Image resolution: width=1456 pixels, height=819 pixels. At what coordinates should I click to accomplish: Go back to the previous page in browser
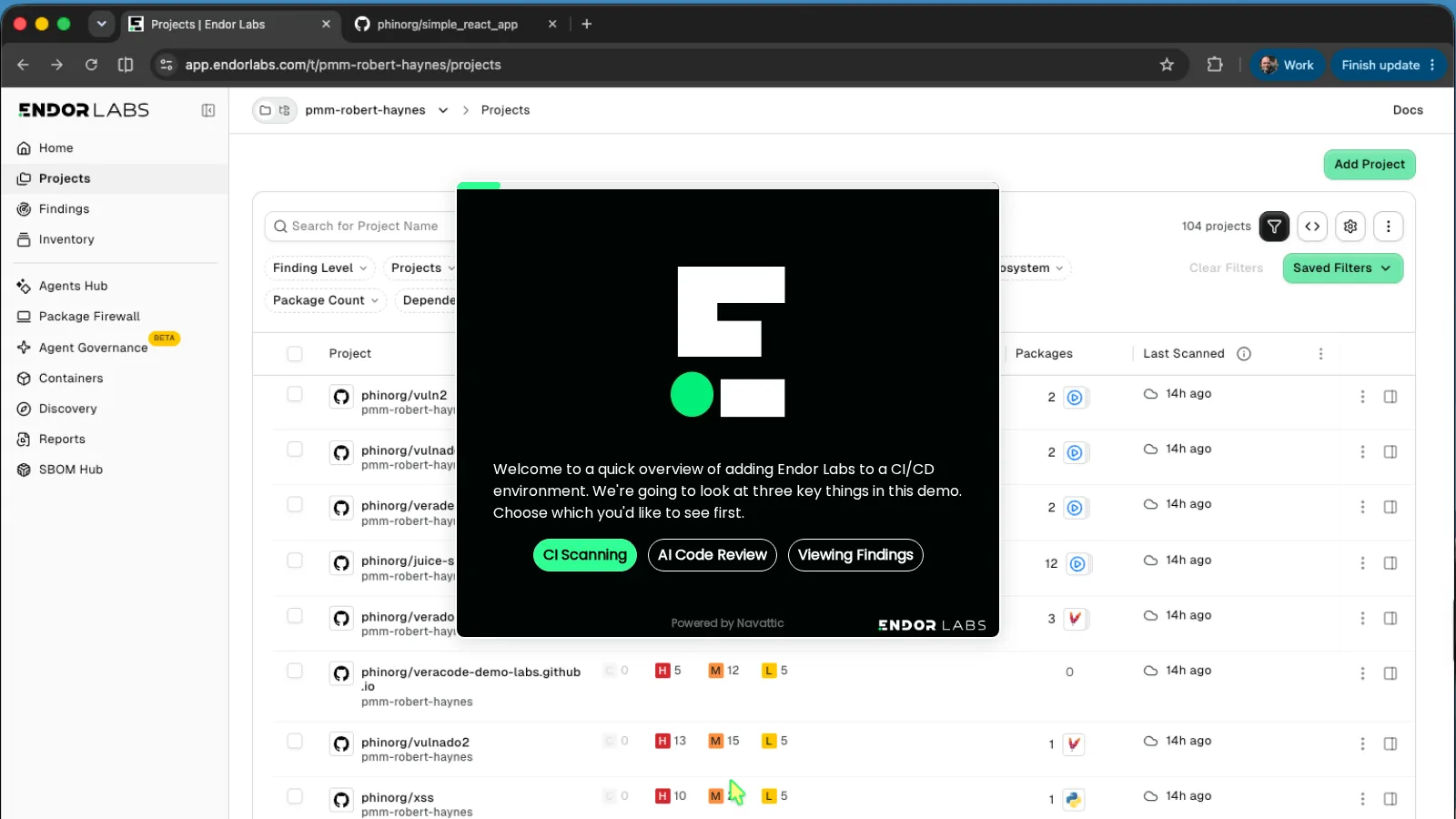pos(23,65)
